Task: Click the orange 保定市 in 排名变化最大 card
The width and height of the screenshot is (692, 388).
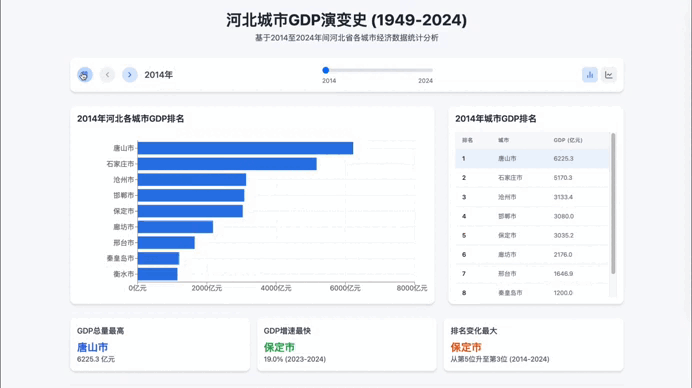Action: (466, 347)
